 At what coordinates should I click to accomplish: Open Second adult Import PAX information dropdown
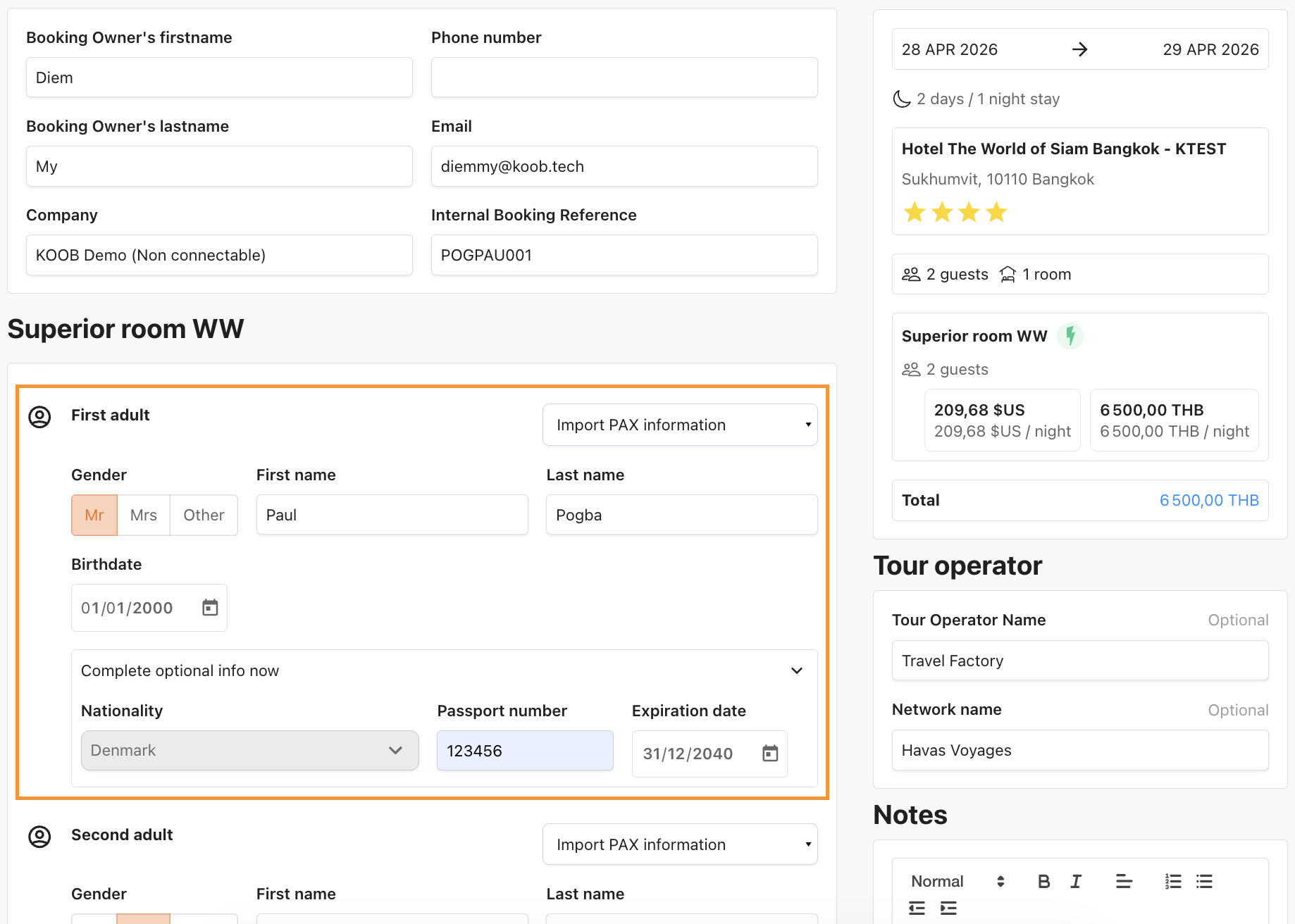click(680, 844)
